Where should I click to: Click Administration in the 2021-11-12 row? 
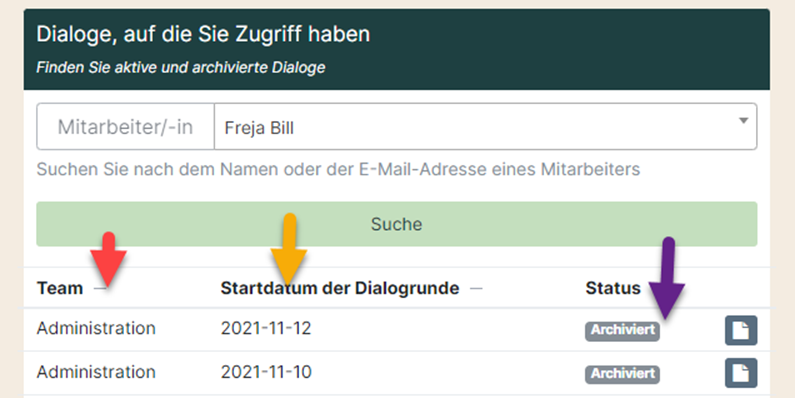[x=96, y=329]
